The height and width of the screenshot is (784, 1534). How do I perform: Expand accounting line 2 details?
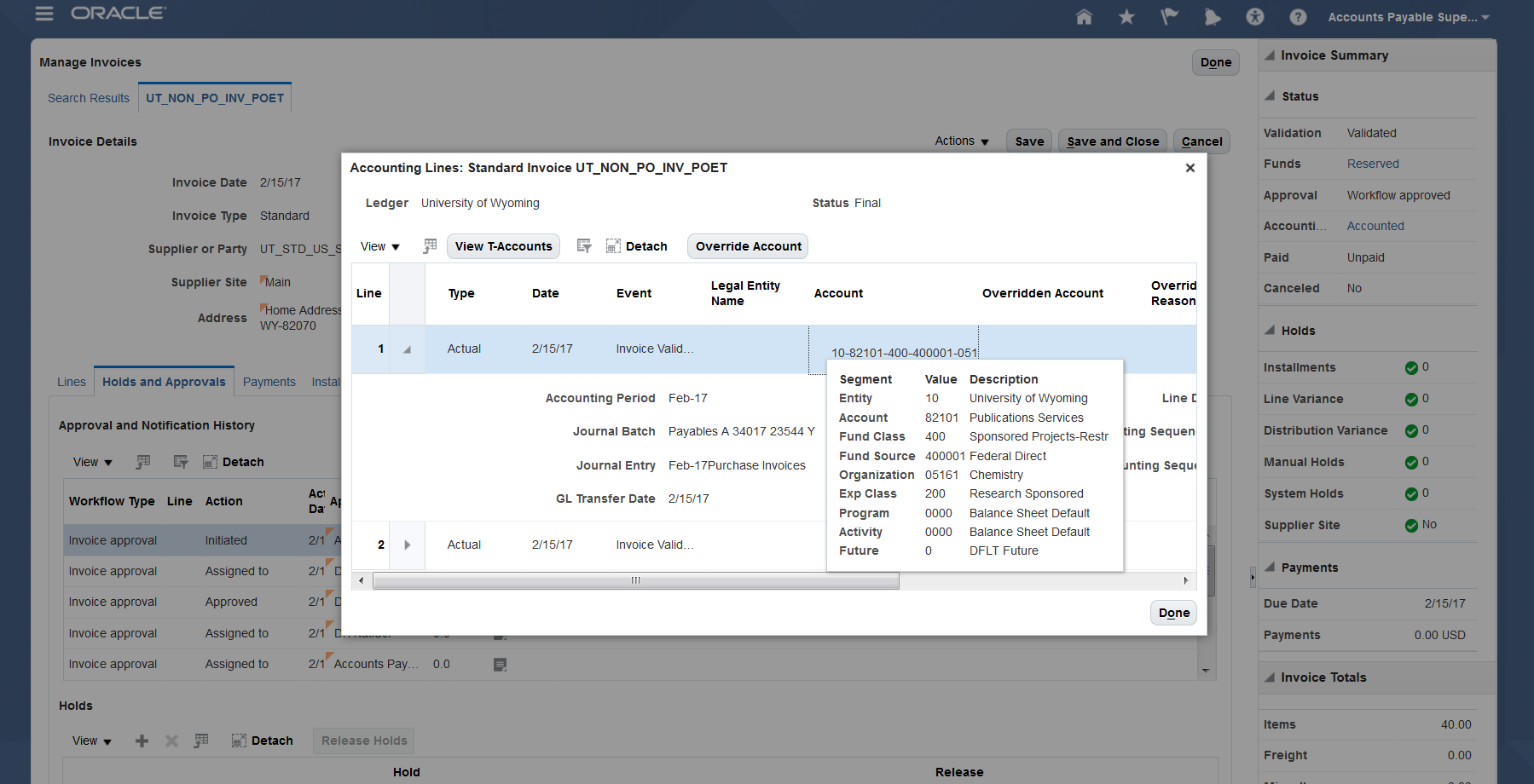click(x=407, y=545)
